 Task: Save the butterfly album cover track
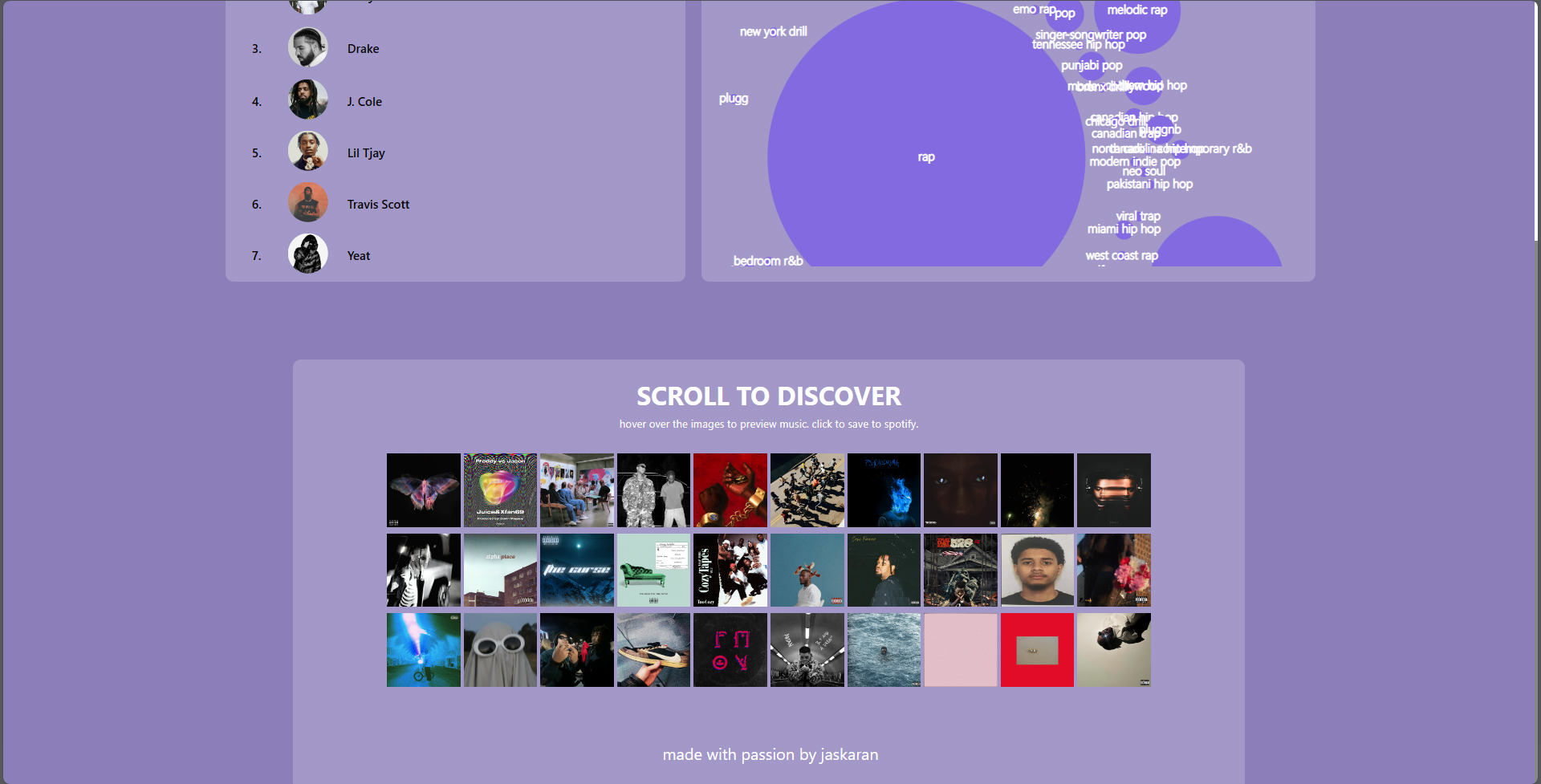click(x=424, y=490)
